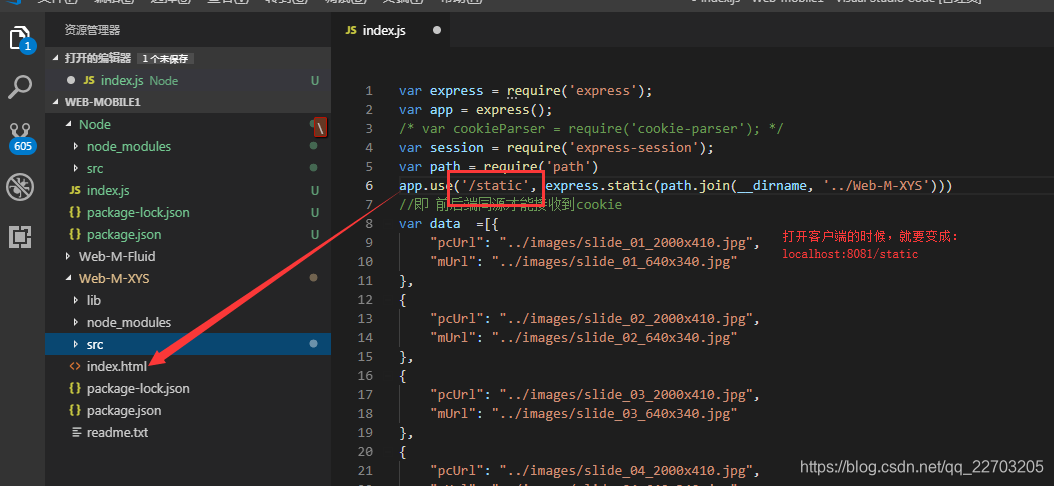
Task: Open Source Control view with 605 badge
Action: pyautogui.click(x=22, y=136)
